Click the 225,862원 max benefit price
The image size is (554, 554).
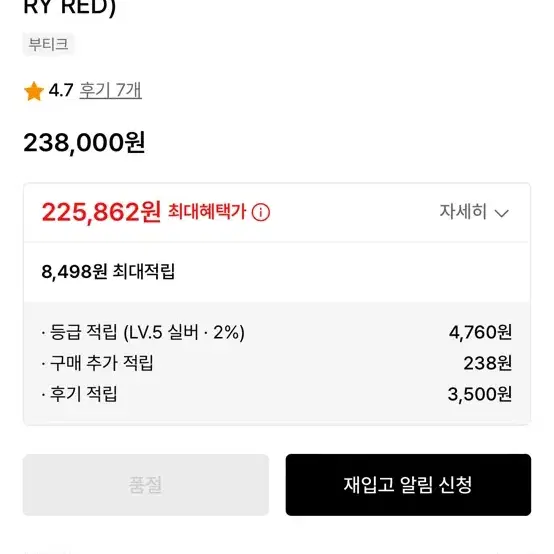101,212
